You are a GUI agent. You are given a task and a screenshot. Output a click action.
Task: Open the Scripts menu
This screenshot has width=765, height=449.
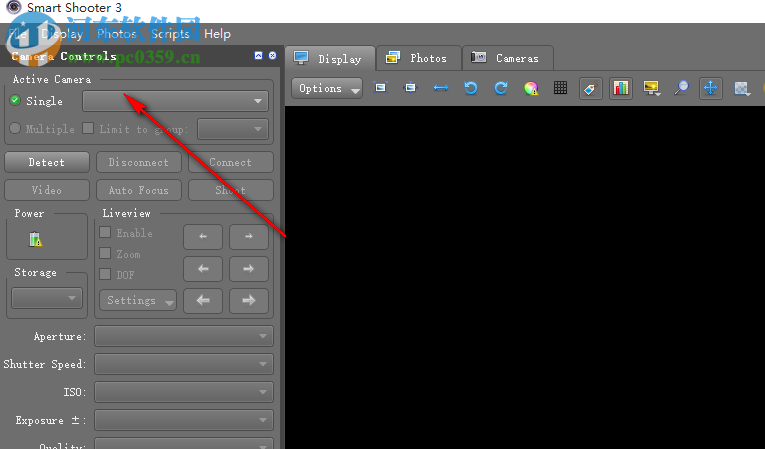point(170,34)
